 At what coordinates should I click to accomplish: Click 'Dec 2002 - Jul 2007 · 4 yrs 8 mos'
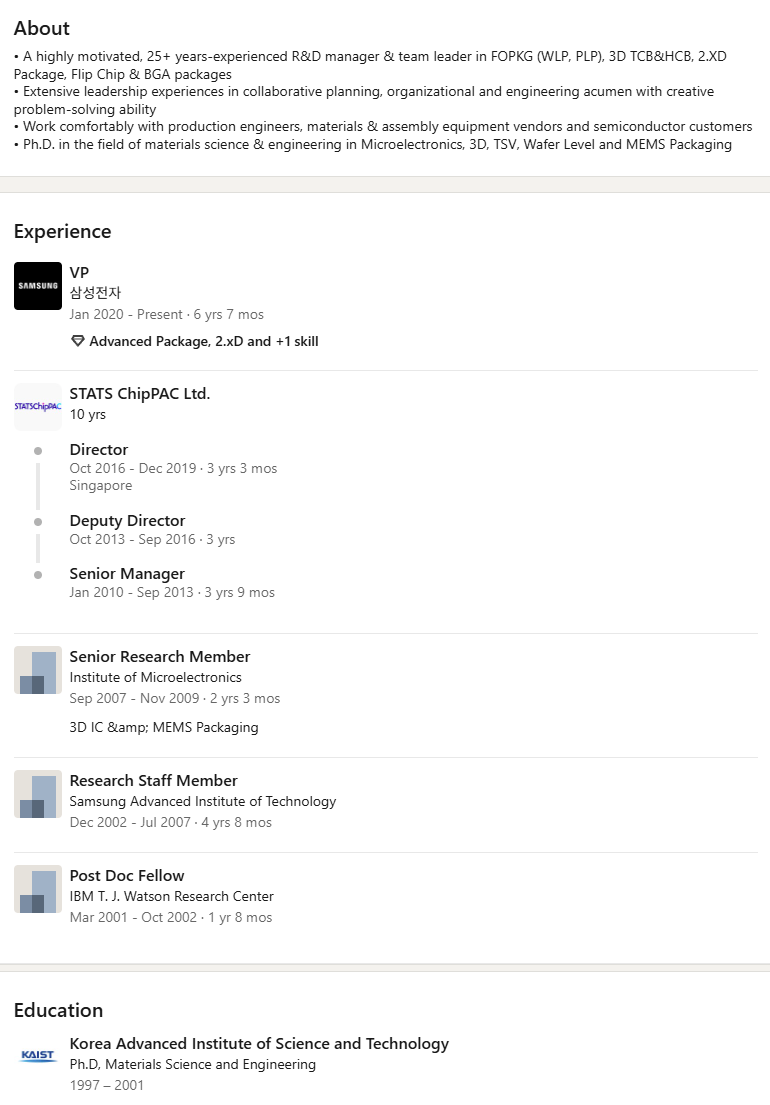(170, 822)
